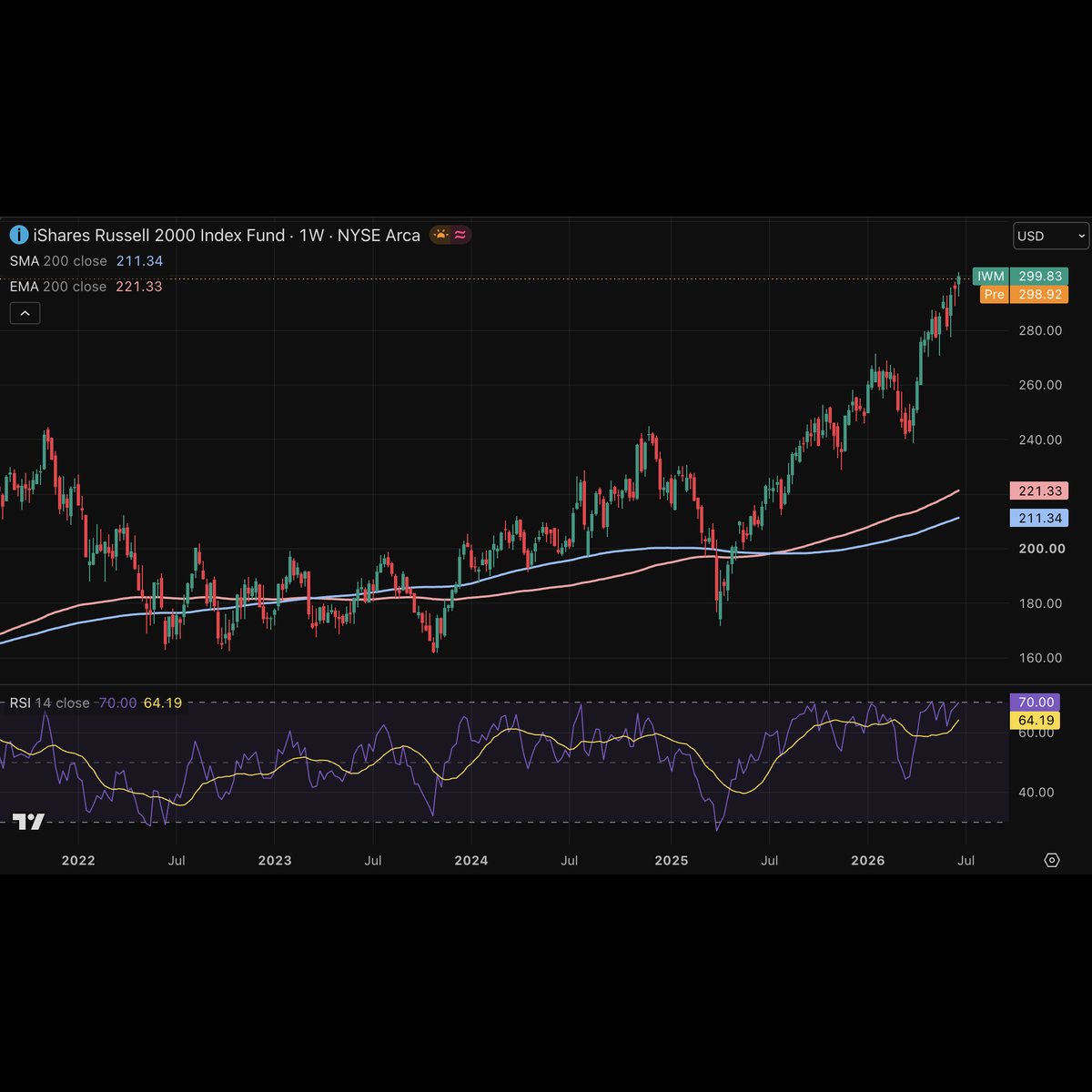
Task: Select the RSI 14 close indicator legend
Action: [x=96, y=703]
